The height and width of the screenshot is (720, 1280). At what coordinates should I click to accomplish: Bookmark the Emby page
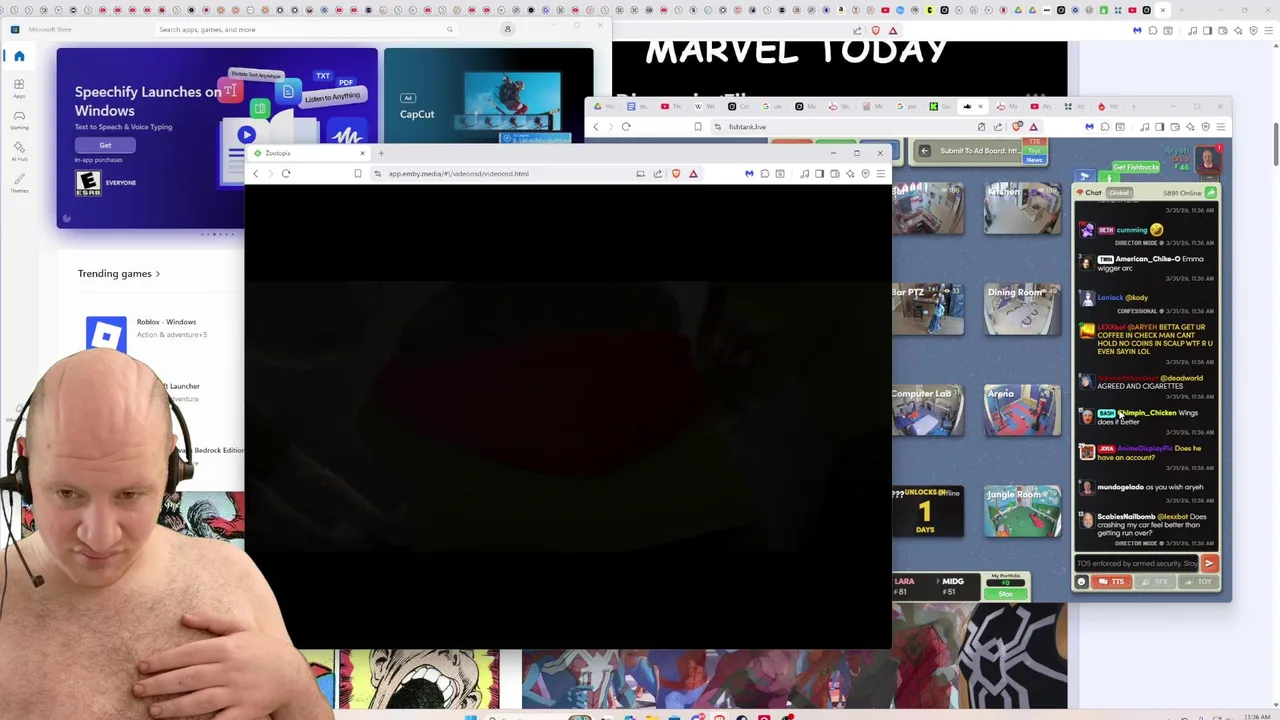click(357, 174)
